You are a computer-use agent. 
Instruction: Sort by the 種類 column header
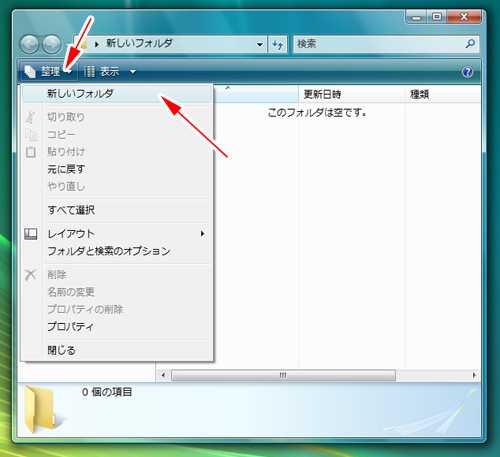click(x=443, y=94)
